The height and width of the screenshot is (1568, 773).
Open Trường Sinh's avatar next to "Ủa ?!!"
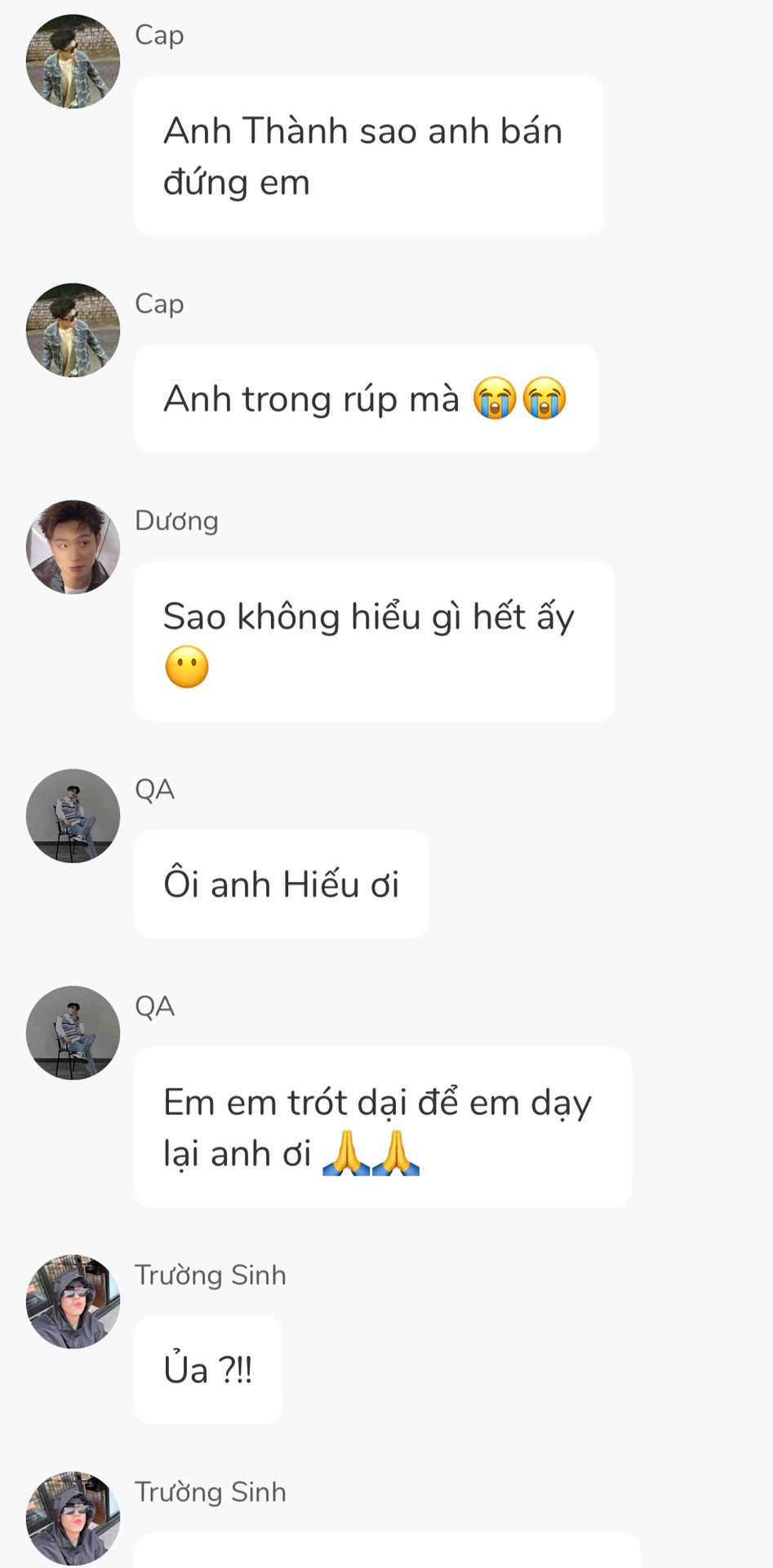(x=73, y=1302)
